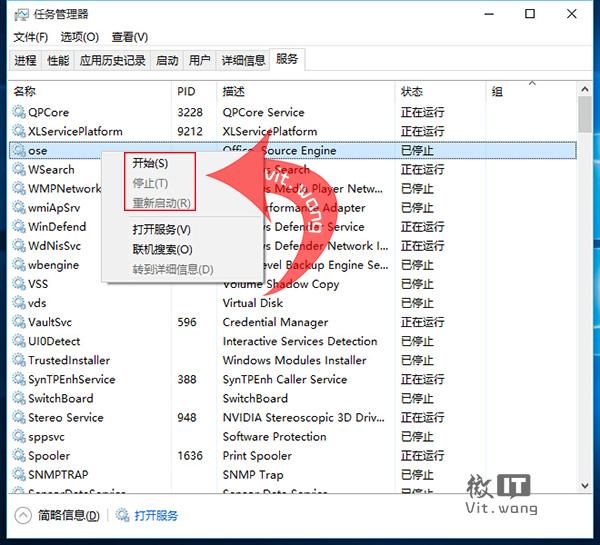This screenshot has width=600, height=545.
Task: Select the Virtual Disk description cell
Action: (x=253, y=303)
